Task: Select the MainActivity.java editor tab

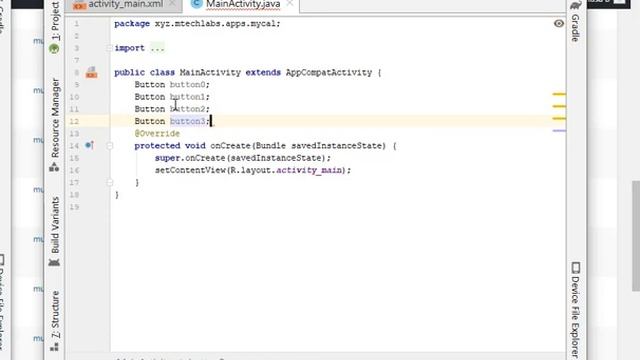Action: (x=243, y=4)
